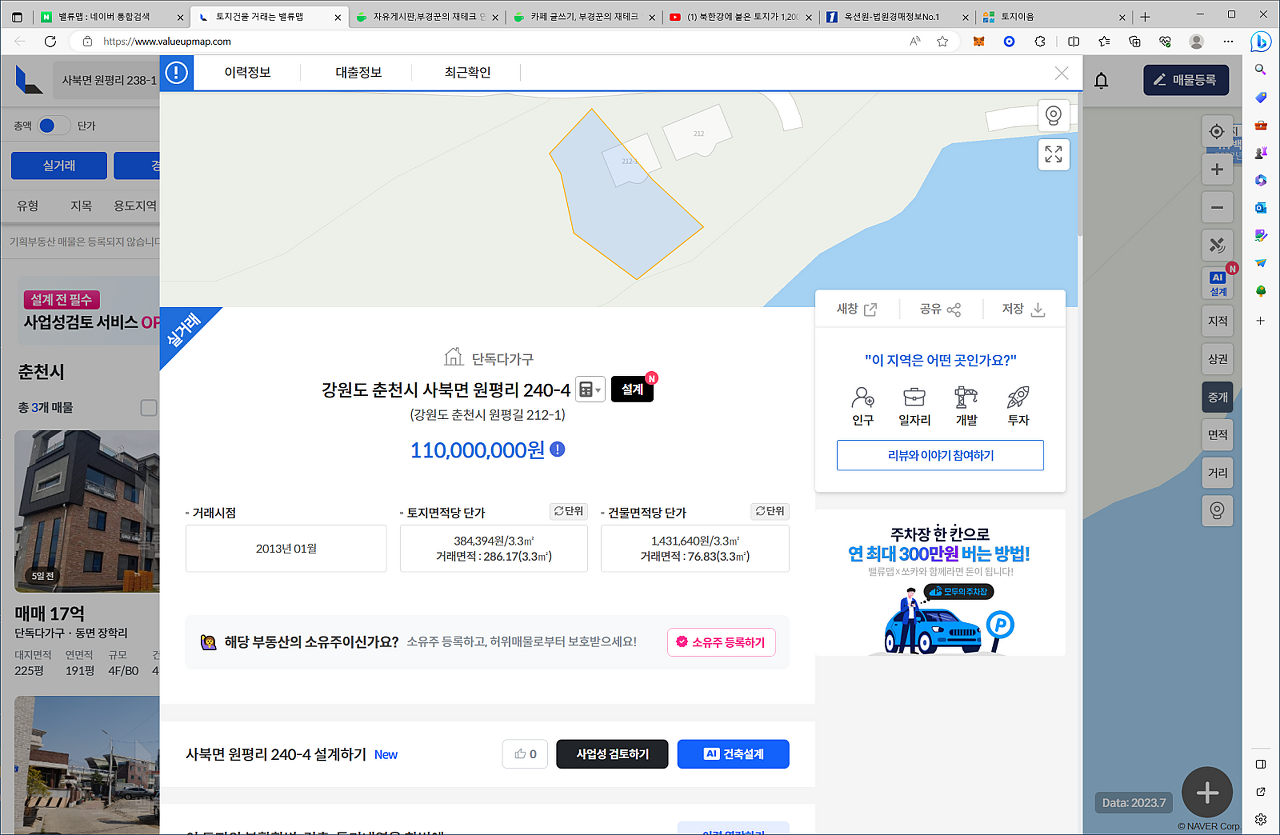Screen dimensions: 1280x835
Task: Open the 개발 development info icon
Action: pos(966,407)
